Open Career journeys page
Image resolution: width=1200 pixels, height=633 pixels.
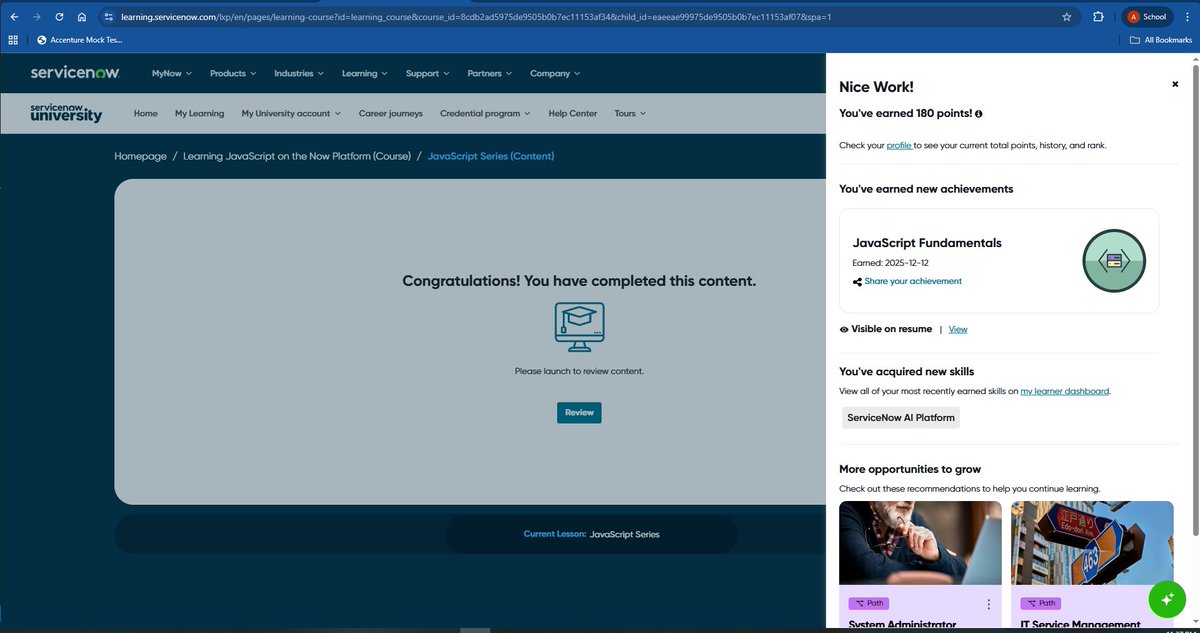click(391, 113)
